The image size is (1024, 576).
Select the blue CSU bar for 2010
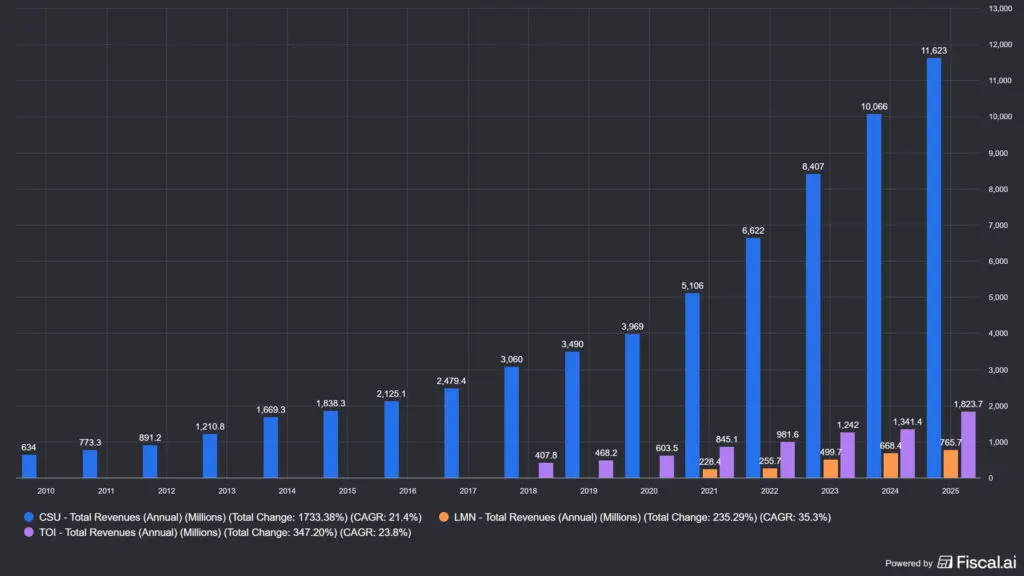tap(29, 466)
